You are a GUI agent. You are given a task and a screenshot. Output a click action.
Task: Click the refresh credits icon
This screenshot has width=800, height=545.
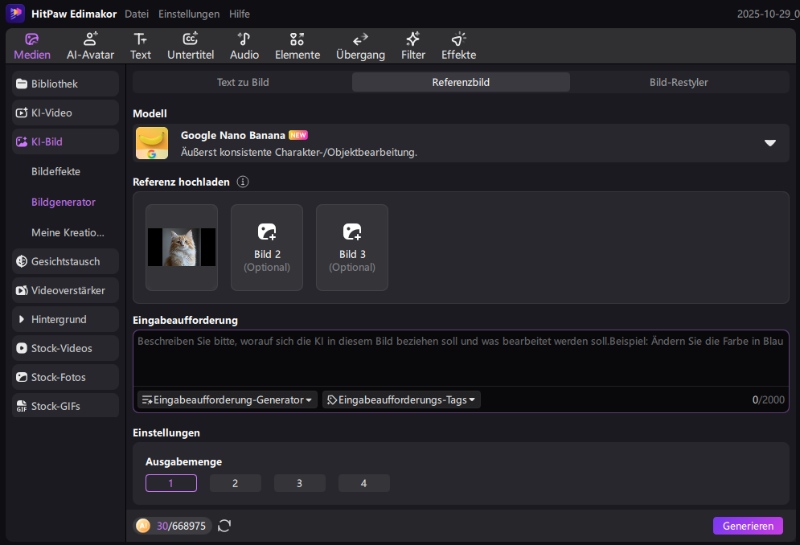[225, 526]
